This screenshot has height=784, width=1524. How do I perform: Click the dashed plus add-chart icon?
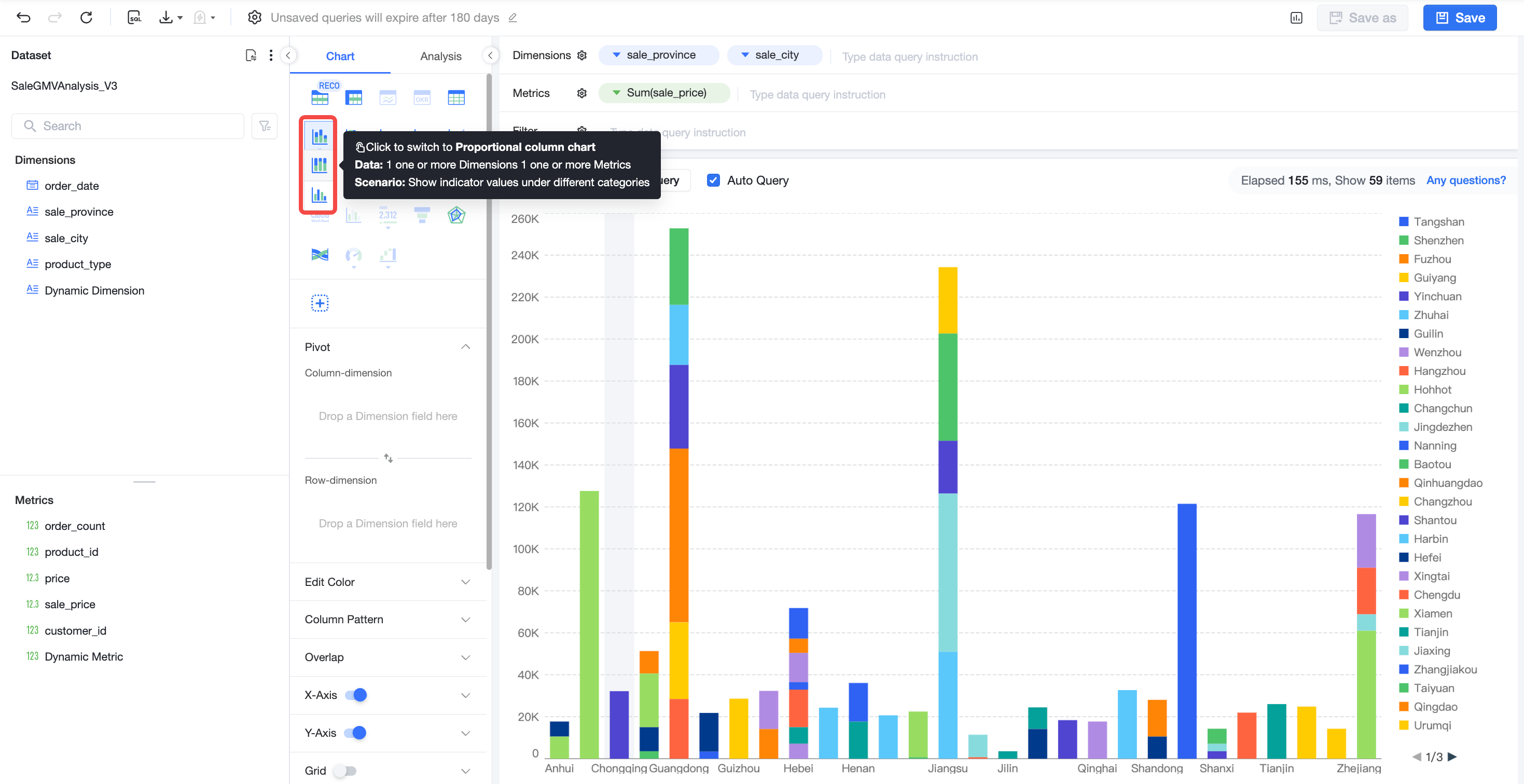[x=320, y=303]
